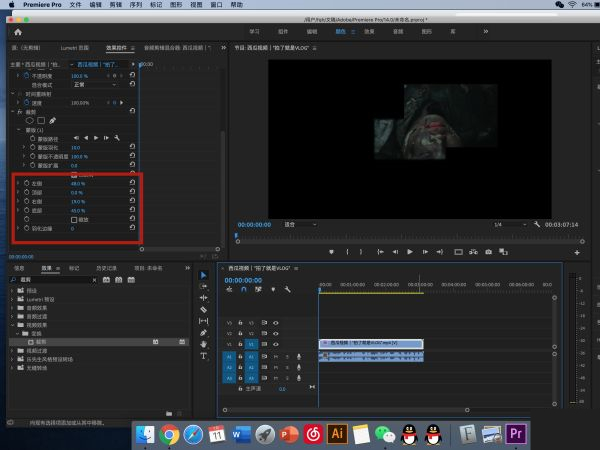Viewport: 600px width, 450px height.
Task: Open the blend mode dropdown
Action: coord(95,85)
